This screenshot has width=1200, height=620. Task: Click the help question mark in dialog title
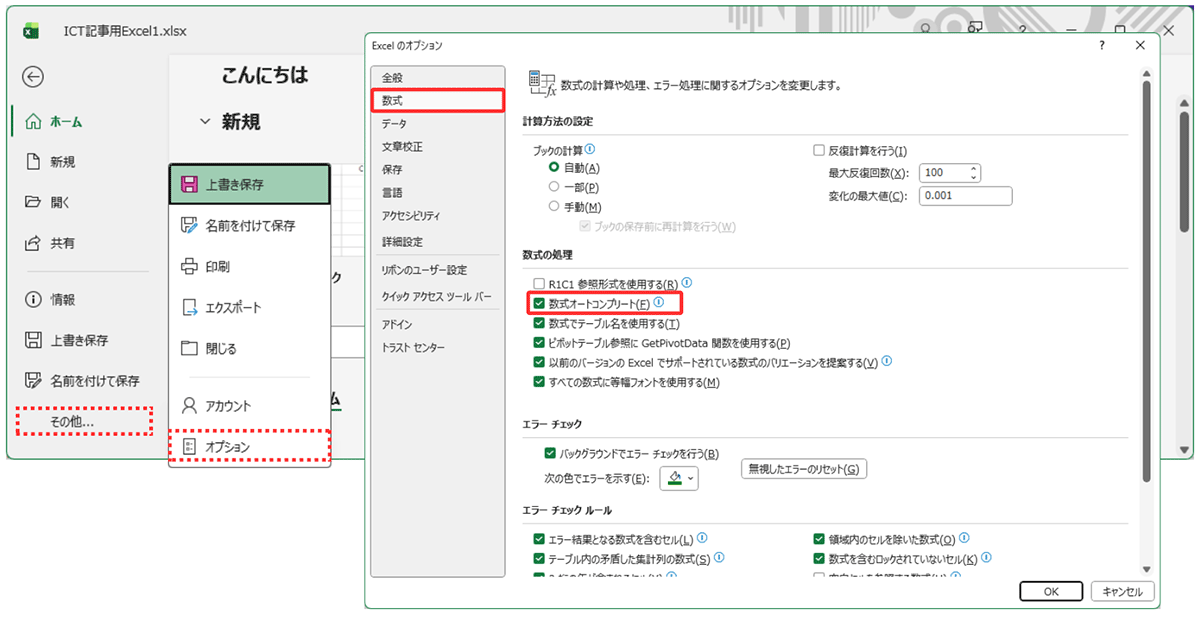click(1101, 46)
